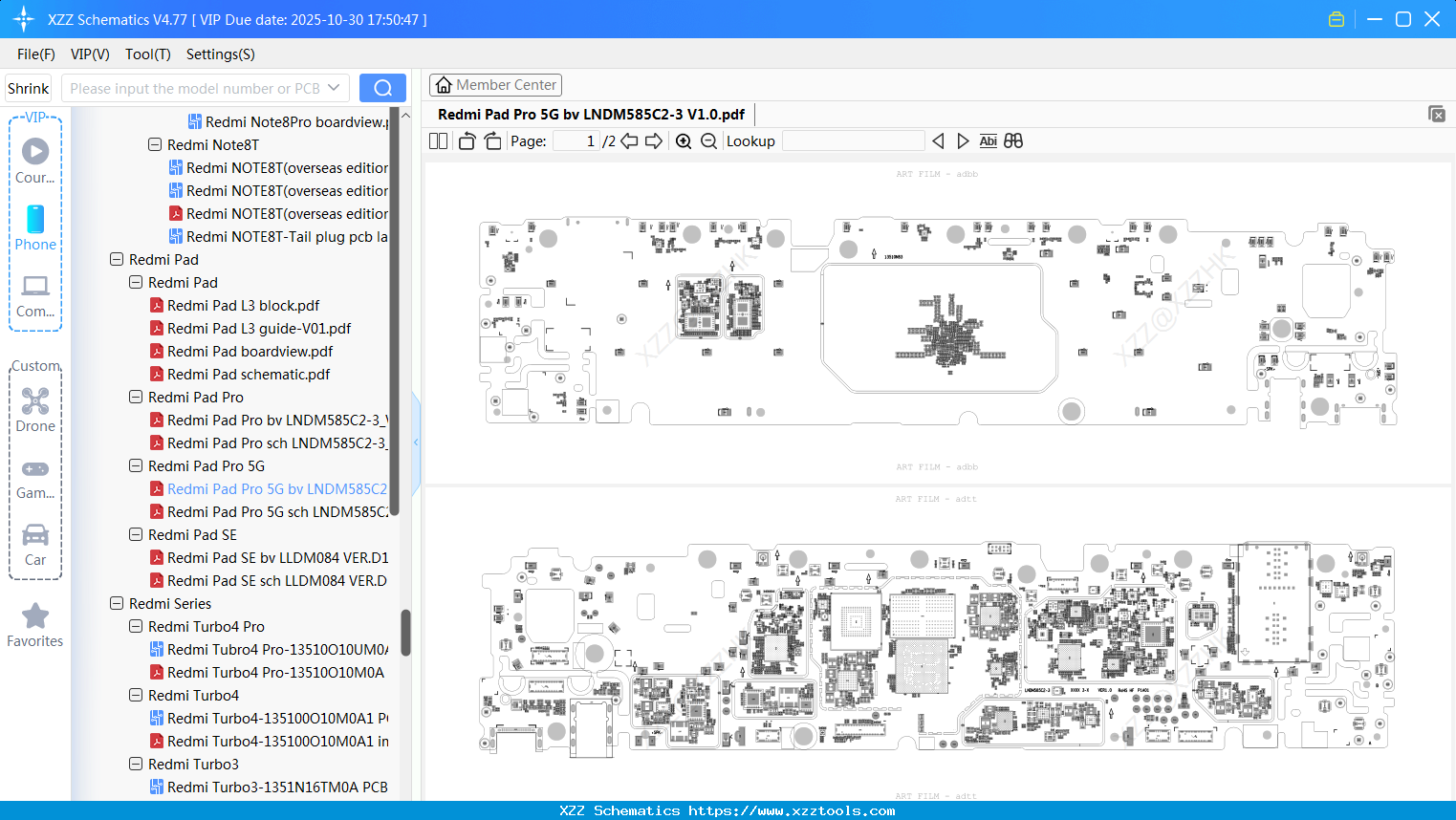
Task: Open the Phone category in sidebar
Action: 35,228
